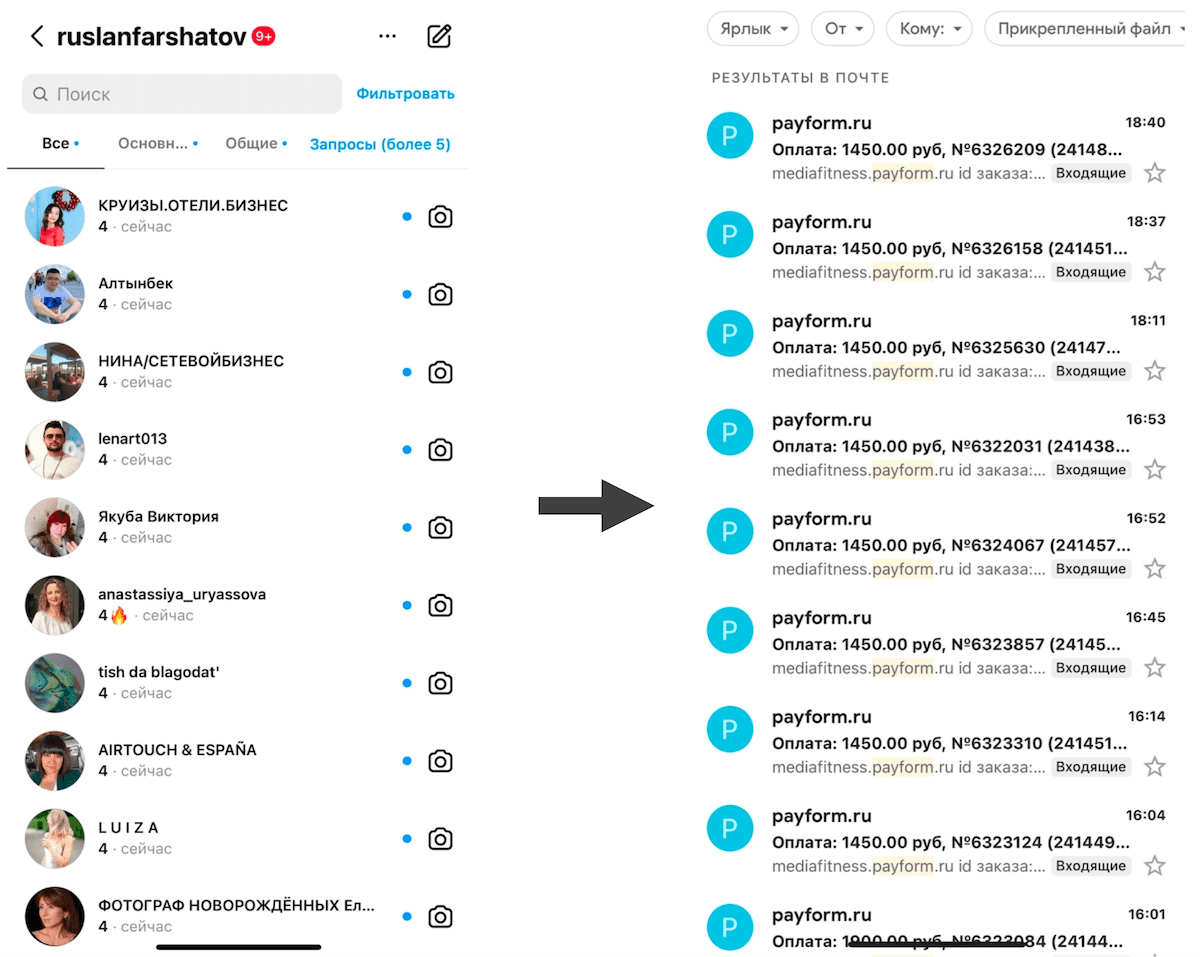Open the payform.ru avatar on 18:40 email
1200x957 pixels.
730,134
